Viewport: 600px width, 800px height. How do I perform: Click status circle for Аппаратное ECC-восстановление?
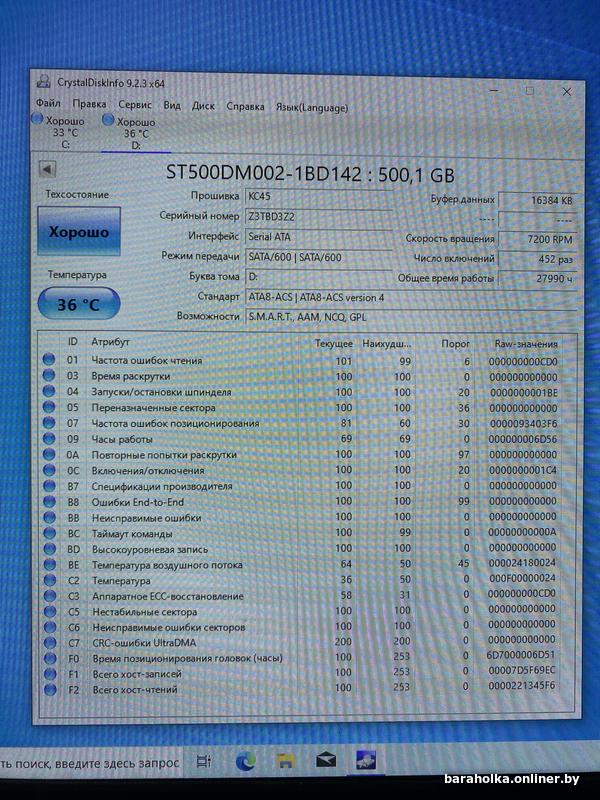point(49,596)
